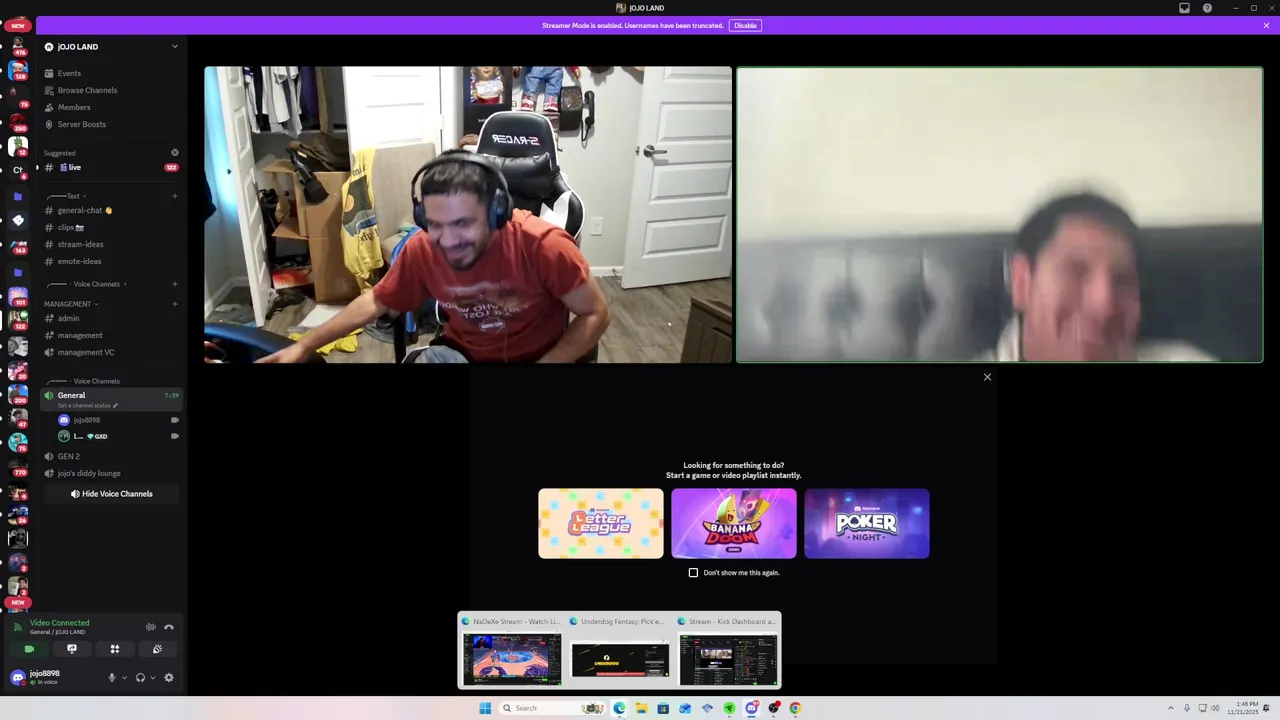The image size is (1280, 720).
Task: Add a channel to upper Voice Channels category
Action: (x=175, y=284)
